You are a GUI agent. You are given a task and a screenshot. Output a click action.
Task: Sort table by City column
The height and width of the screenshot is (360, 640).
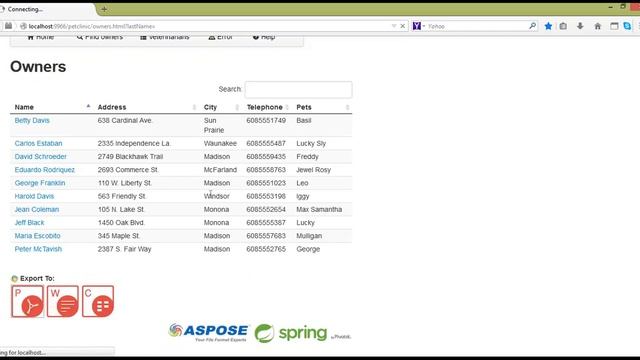pyautogui.click(x=221, y=107)
